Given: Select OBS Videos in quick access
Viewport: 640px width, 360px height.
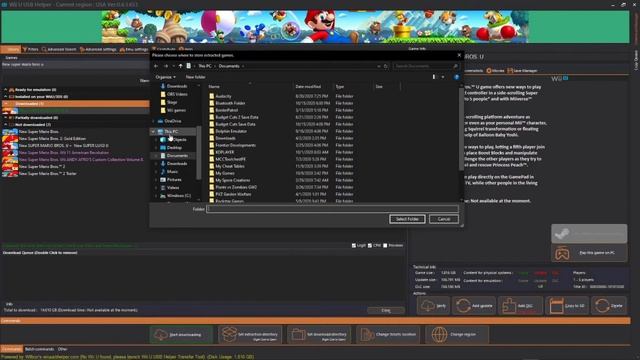Looking at the screenshot, I should tap(177, 94).
